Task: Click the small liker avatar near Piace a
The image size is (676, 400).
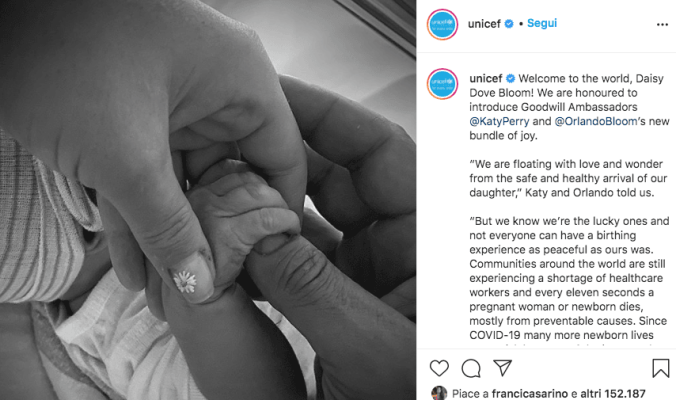Action: (x=439, y=393)
